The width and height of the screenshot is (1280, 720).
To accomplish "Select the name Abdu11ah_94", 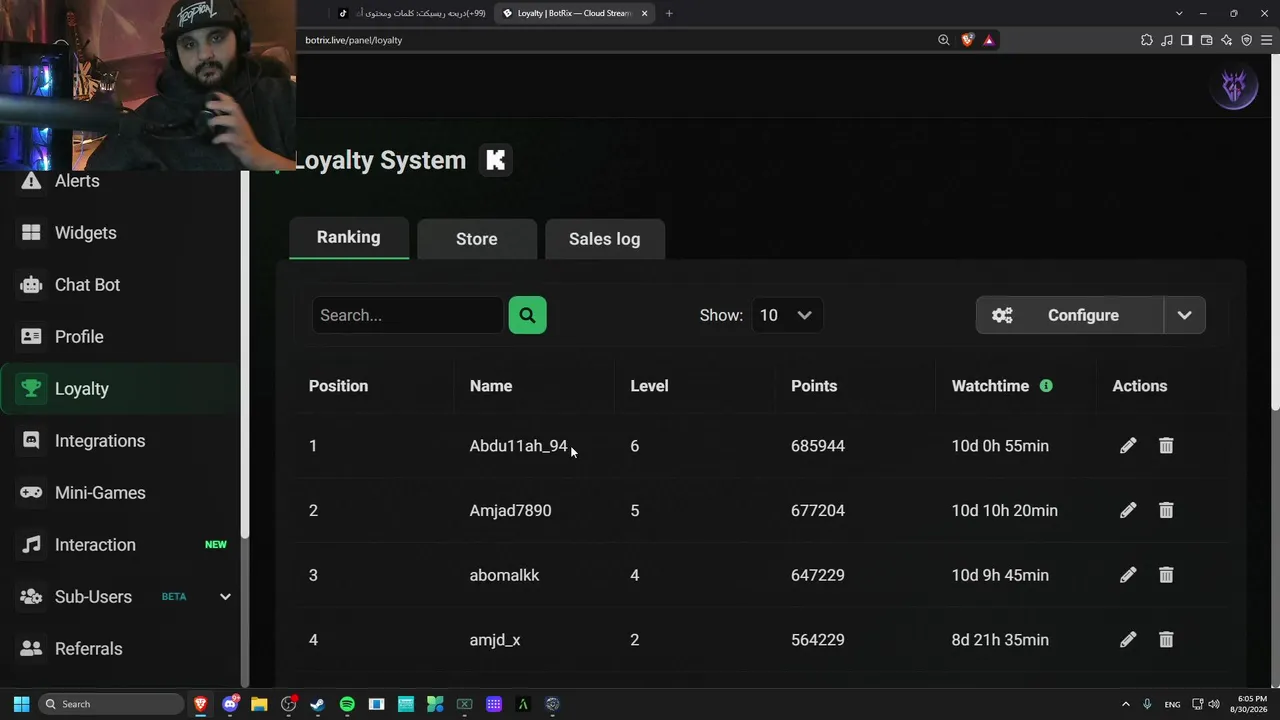I will [x=518, y=446].
